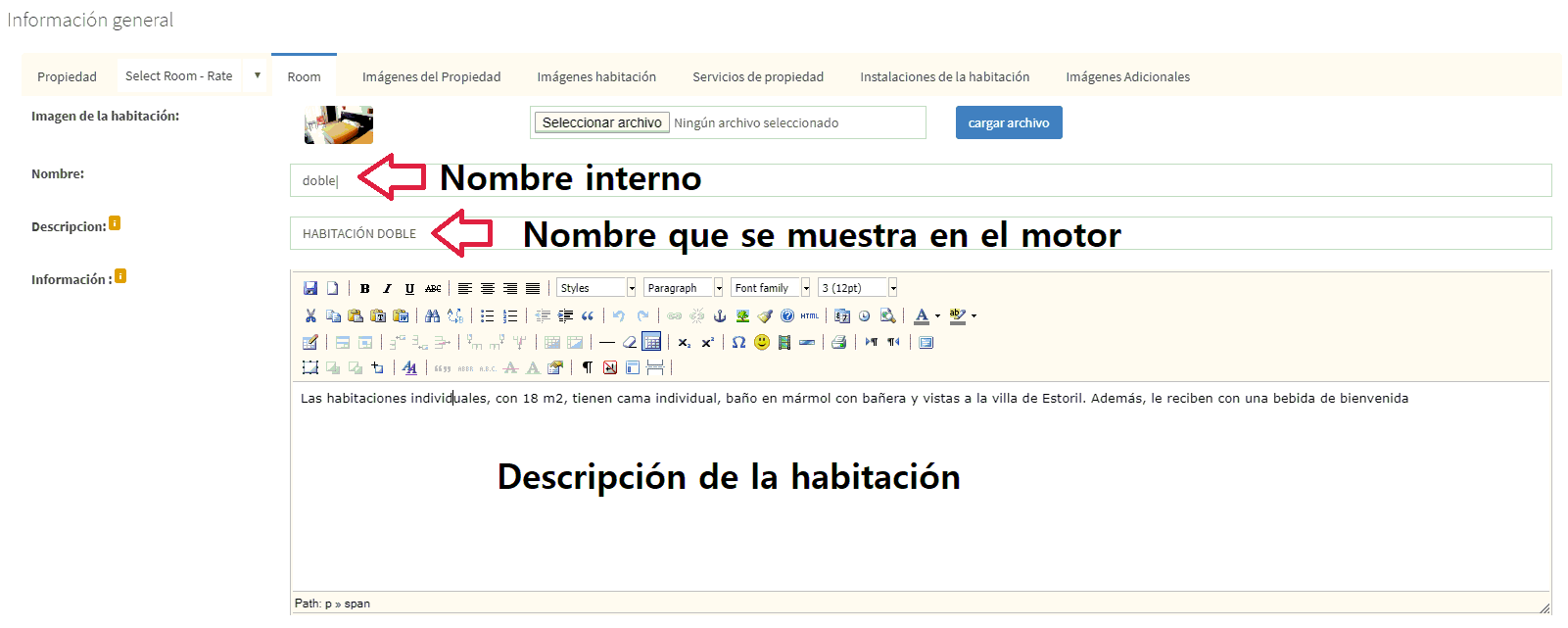The width and height of the screenshot is (1568, 628).
Task: Open the HTML source editor
Action: point(810,315)
